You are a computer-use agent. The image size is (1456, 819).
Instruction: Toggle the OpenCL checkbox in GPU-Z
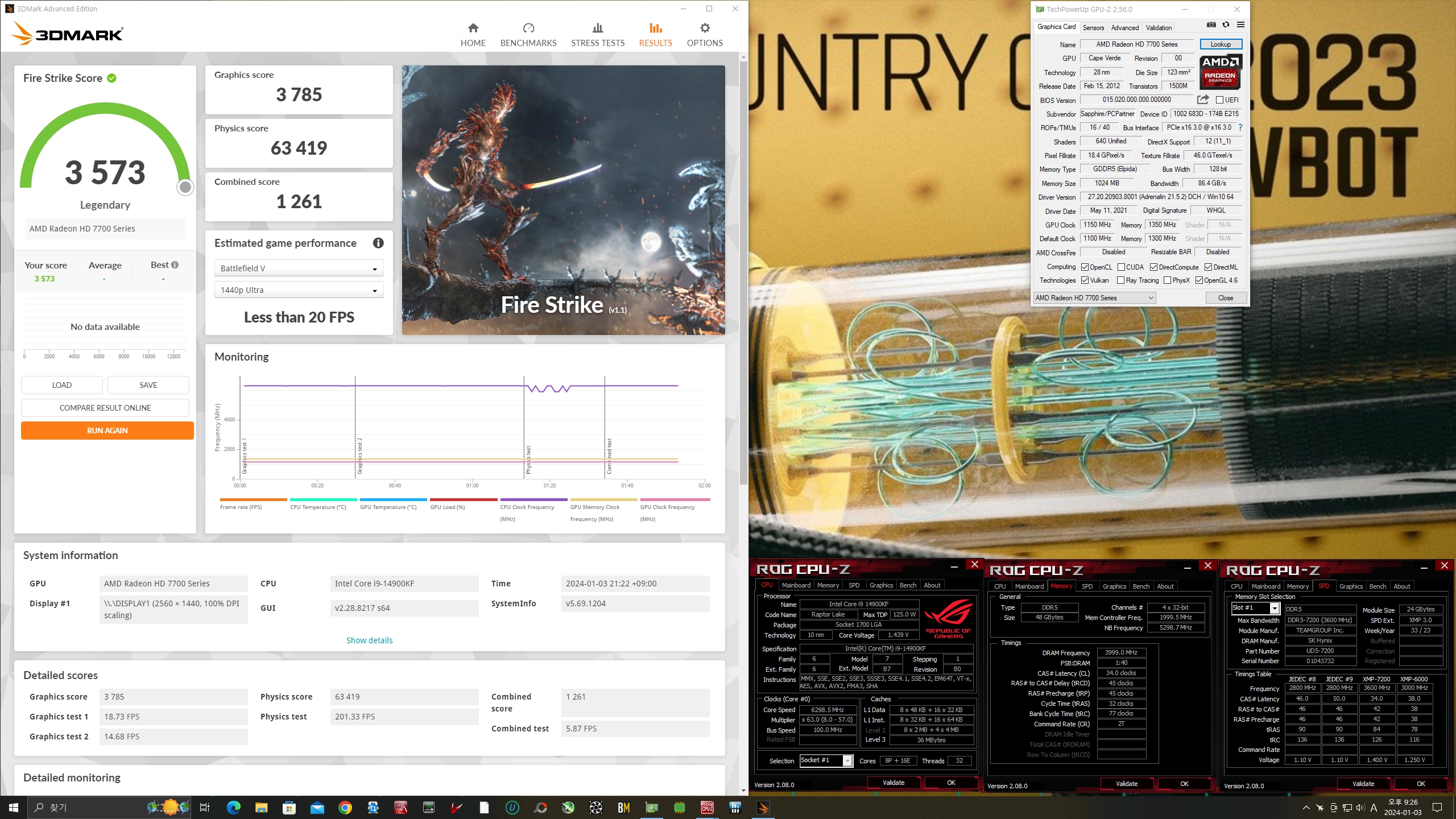1085,267
